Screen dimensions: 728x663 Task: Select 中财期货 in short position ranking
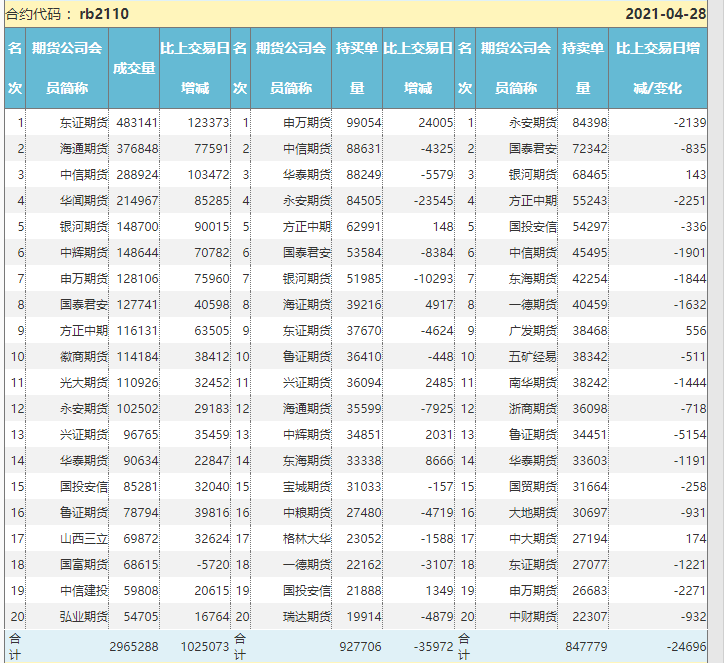click(x=533, y=617)
